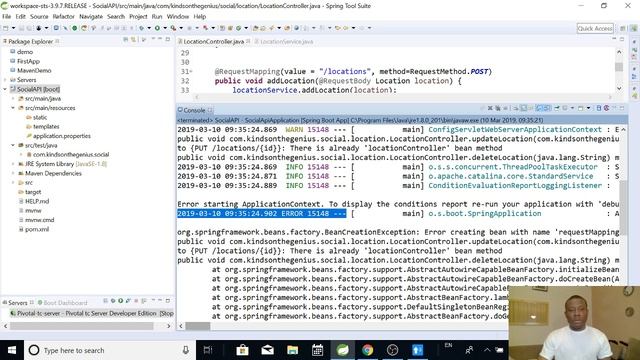
Task: Click Open Console icon
Action: pos(580,108)
